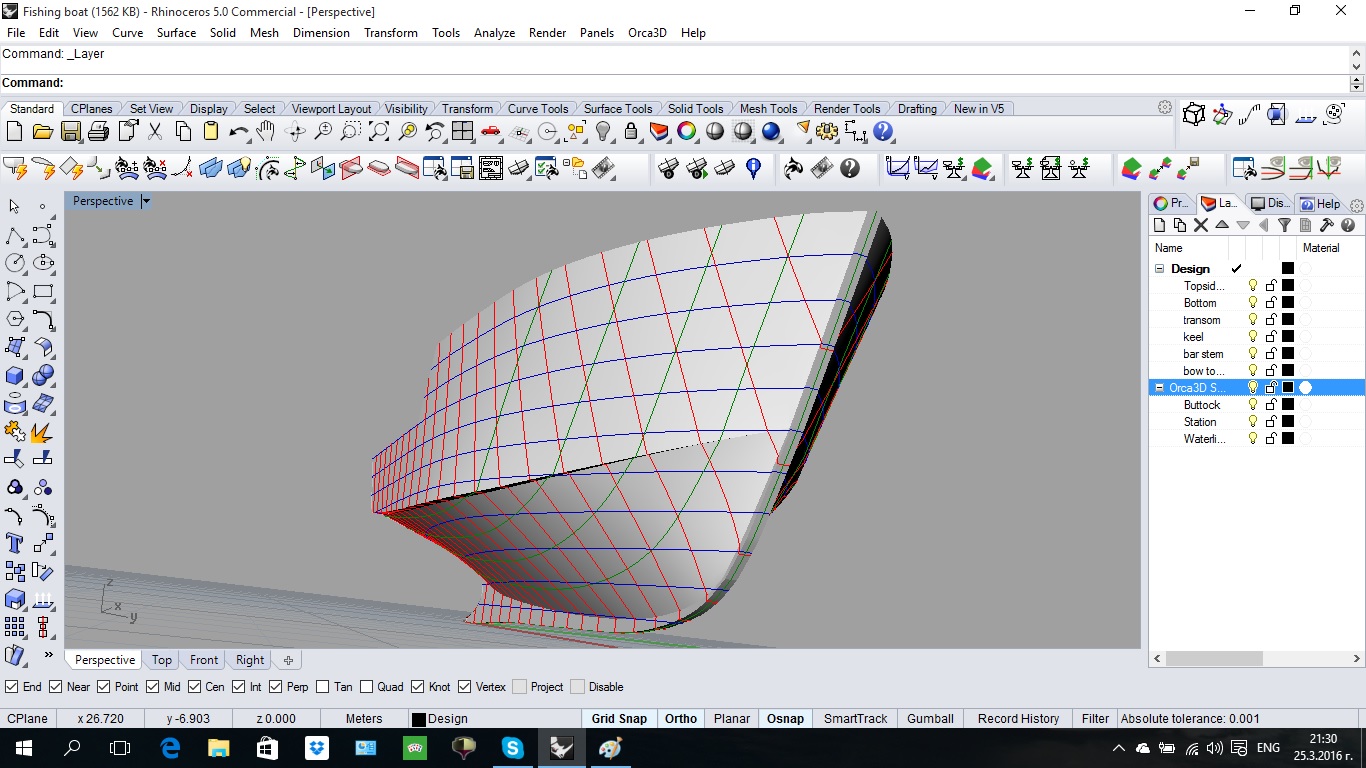Click the Undo arrow icon

pyautogui.click(x=238, y=131)
